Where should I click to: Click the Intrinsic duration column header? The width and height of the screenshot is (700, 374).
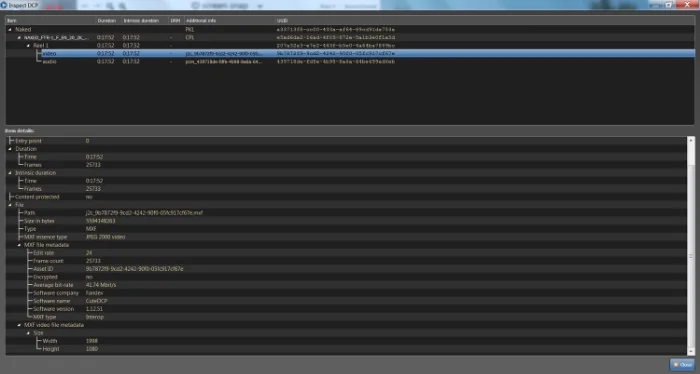(x=145, y=21)
